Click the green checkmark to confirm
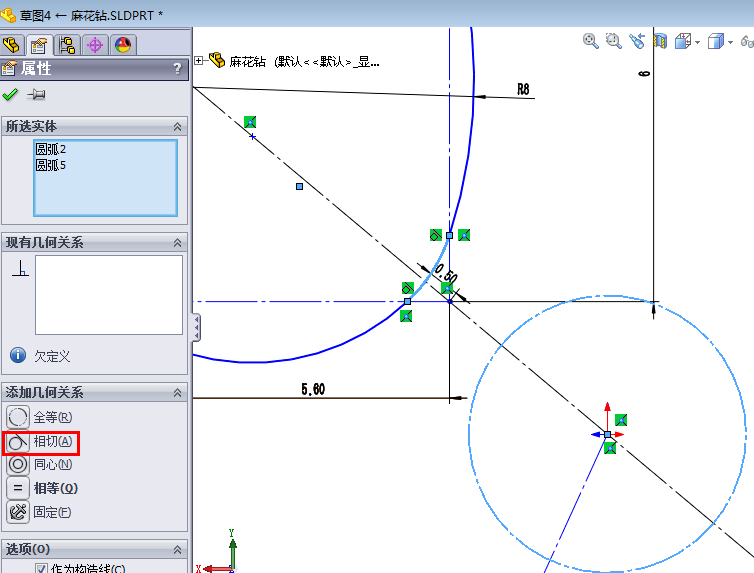The height and width of the screenshot is (573, 754). pyautogui.click(x=11, y=95)
